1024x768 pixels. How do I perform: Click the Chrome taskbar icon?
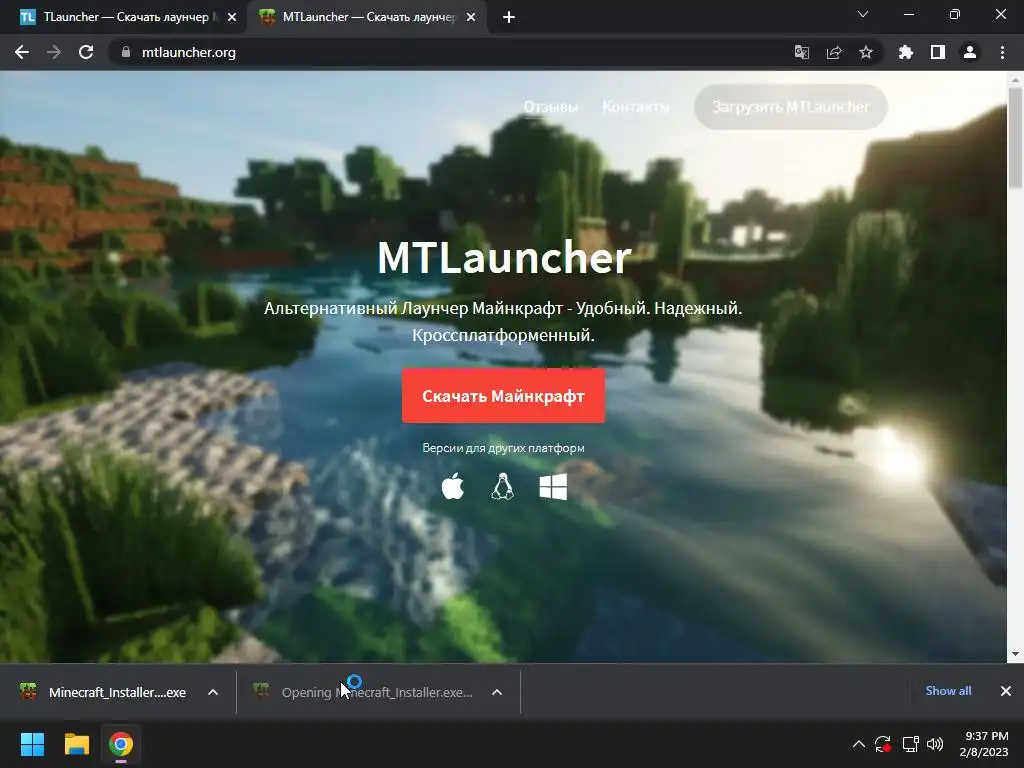121,744
